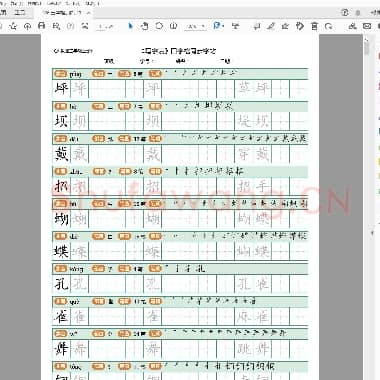
Task: Upload the file with the cloud icon
Action: 28,26
